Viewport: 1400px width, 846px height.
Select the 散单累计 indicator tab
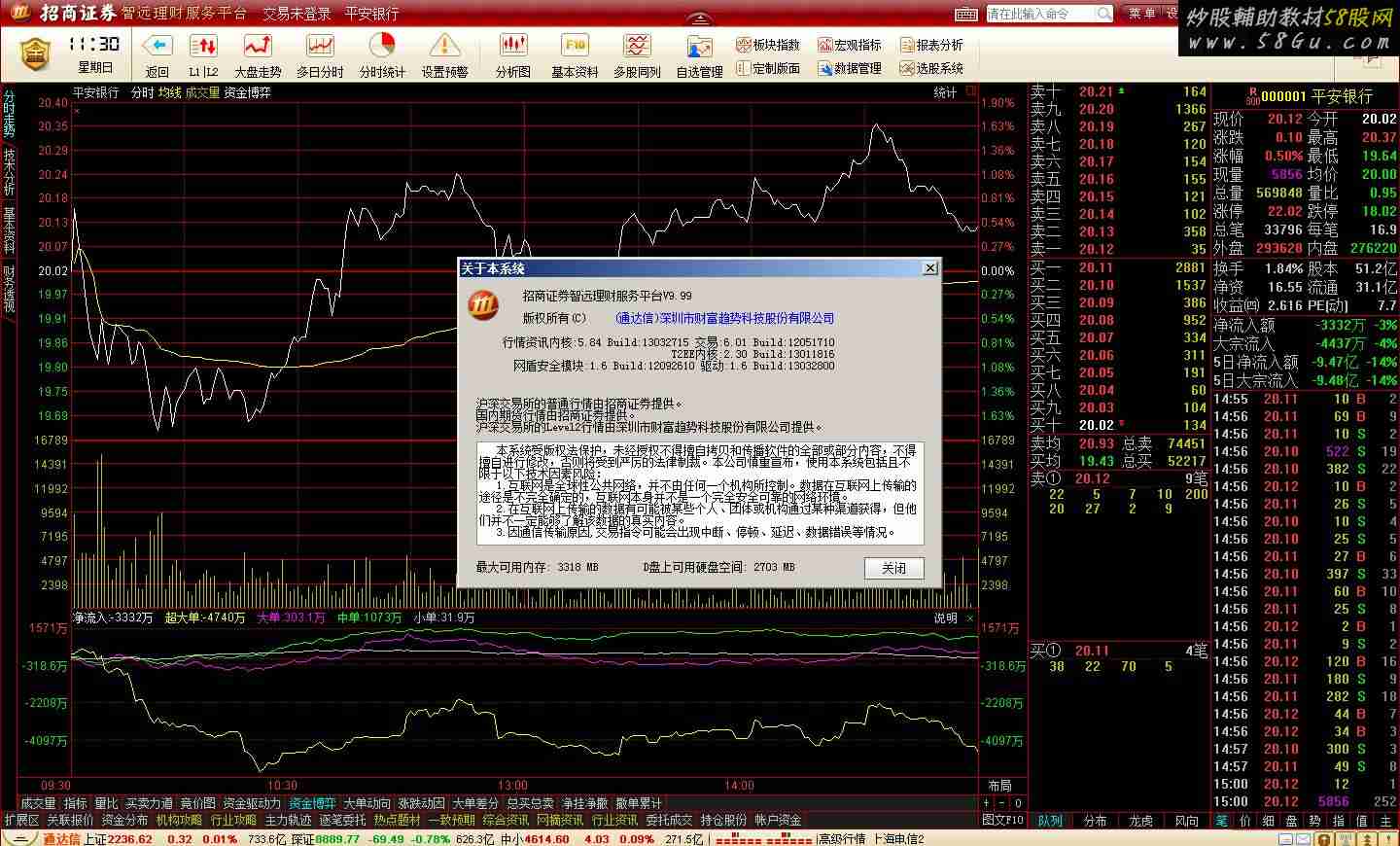point(639,803)
